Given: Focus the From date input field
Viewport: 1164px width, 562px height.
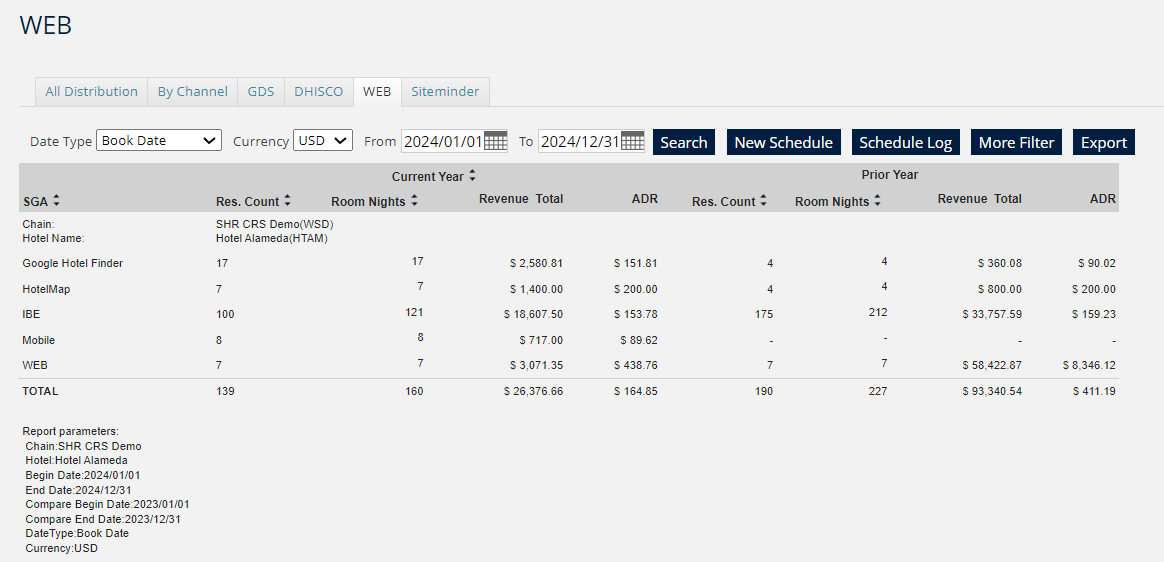Looking at the screenshot, I should (442, 141).
